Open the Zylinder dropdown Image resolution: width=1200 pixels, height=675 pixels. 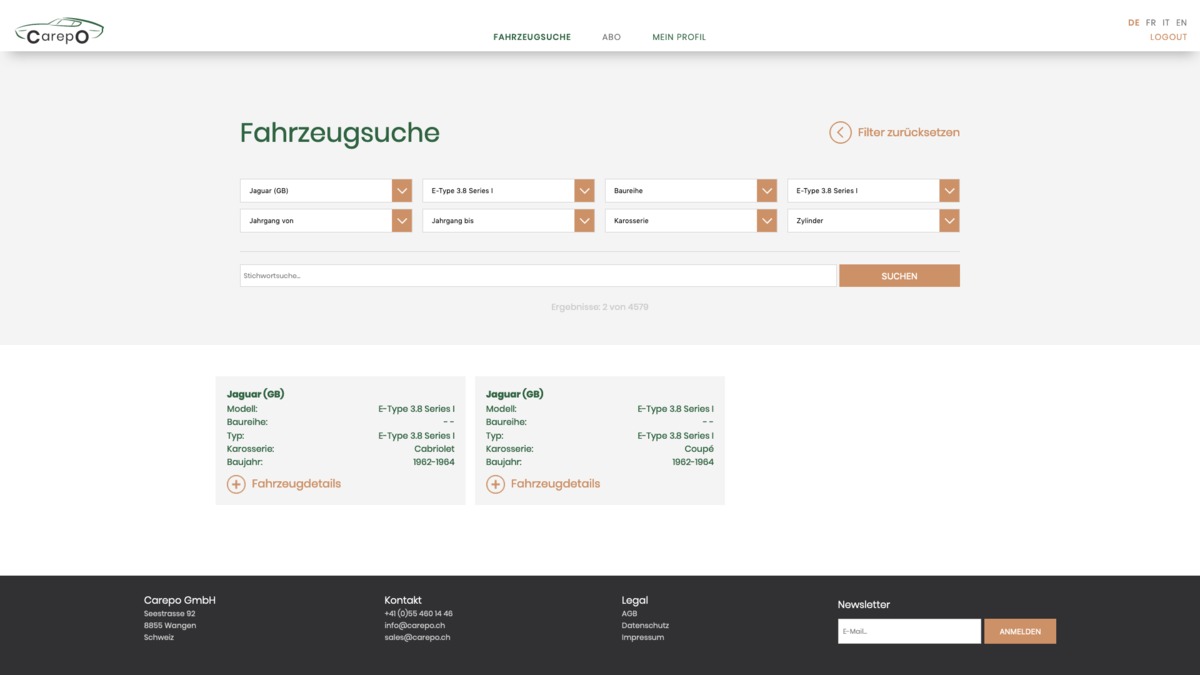[873, 221]
